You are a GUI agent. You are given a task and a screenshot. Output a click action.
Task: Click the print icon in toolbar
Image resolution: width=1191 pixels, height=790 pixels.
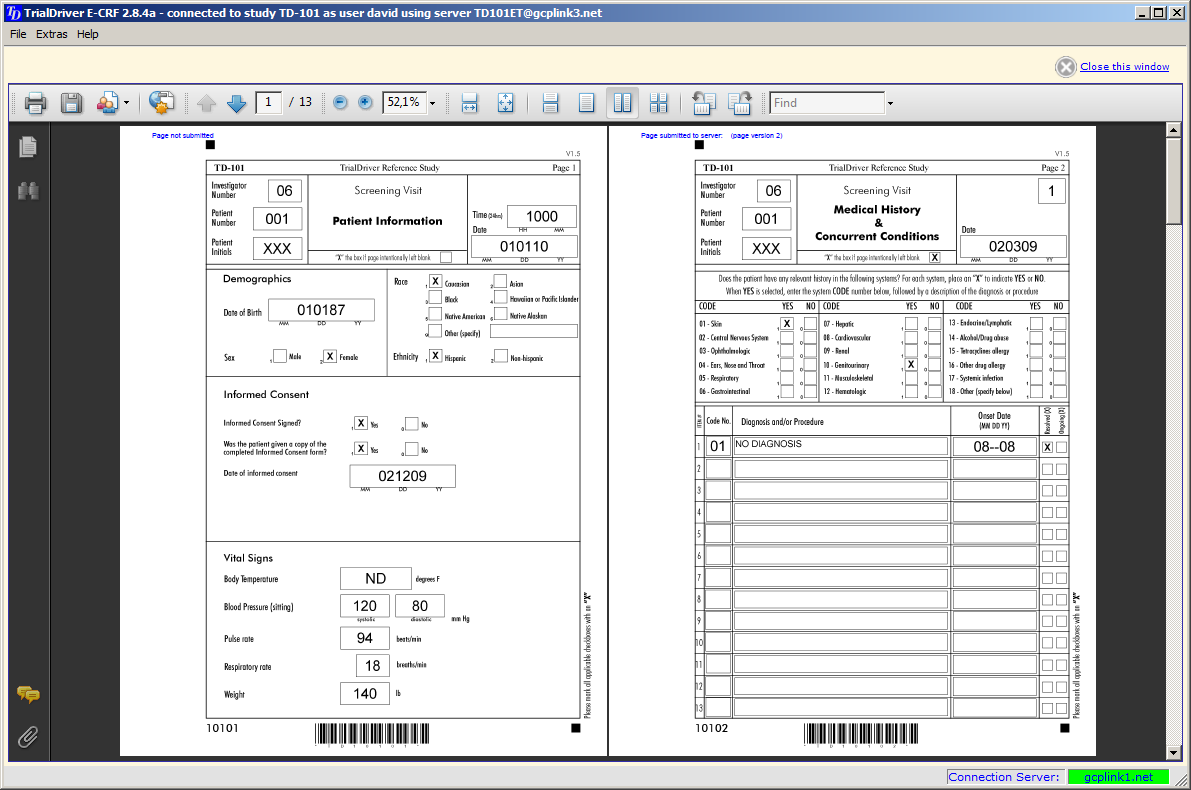[36, 102]
